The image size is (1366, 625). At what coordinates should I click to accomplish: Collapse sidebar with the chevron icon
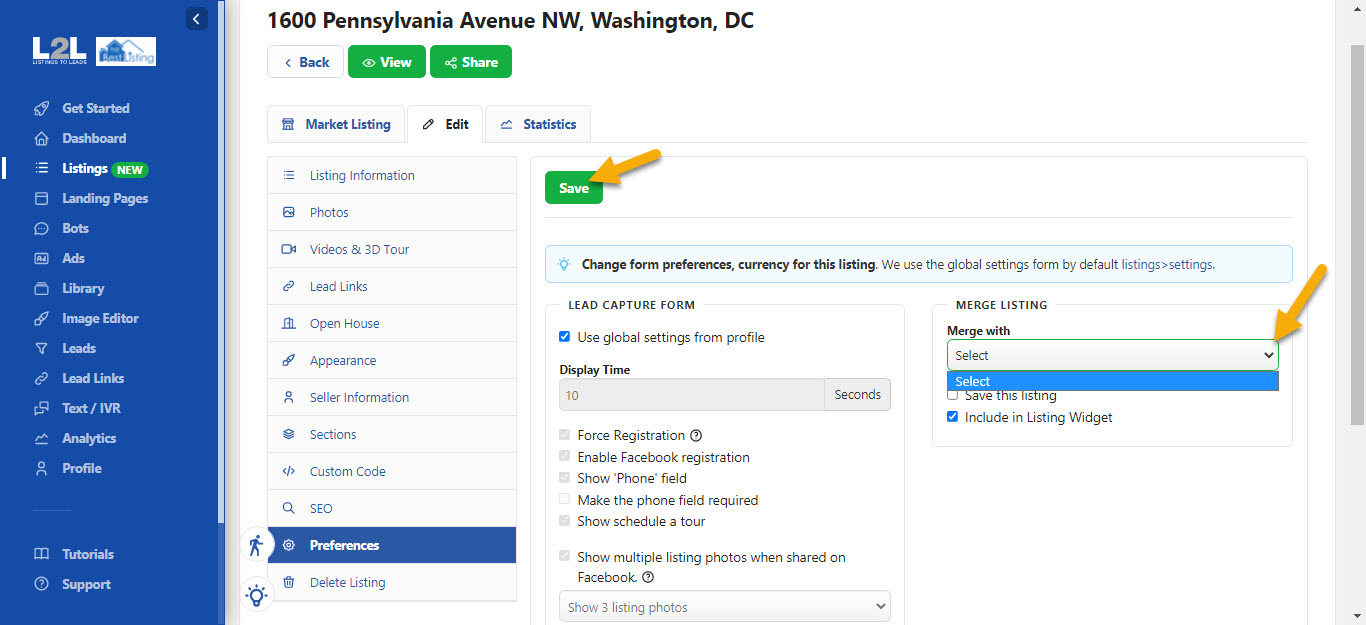[x=197, y=18]
